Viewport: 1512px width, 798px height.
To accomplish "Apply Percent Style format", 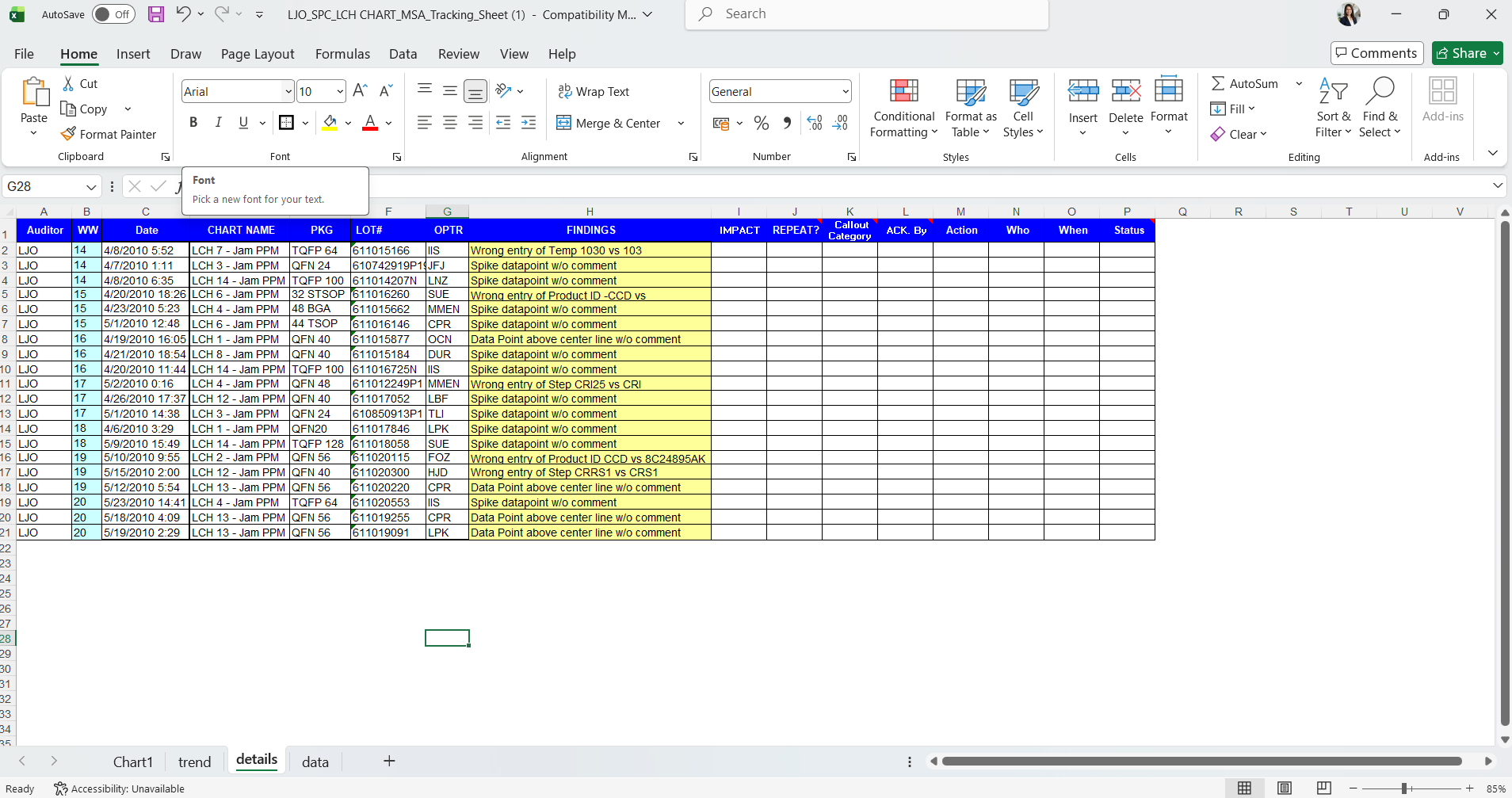I will pyautogui.click(x=762, y=123).
